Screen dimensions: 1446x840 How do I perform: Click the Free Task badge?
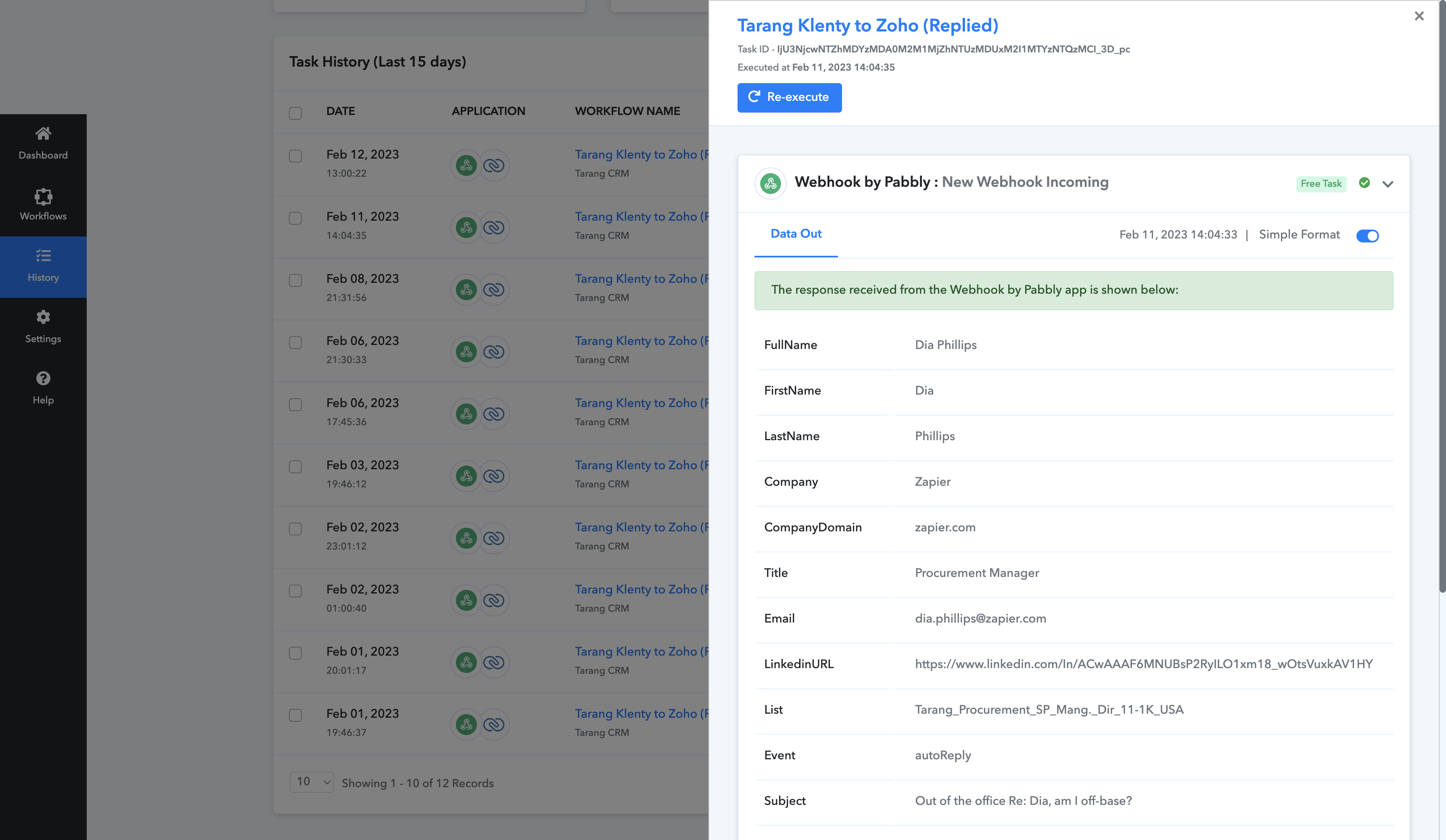[x=1321, y=184]
